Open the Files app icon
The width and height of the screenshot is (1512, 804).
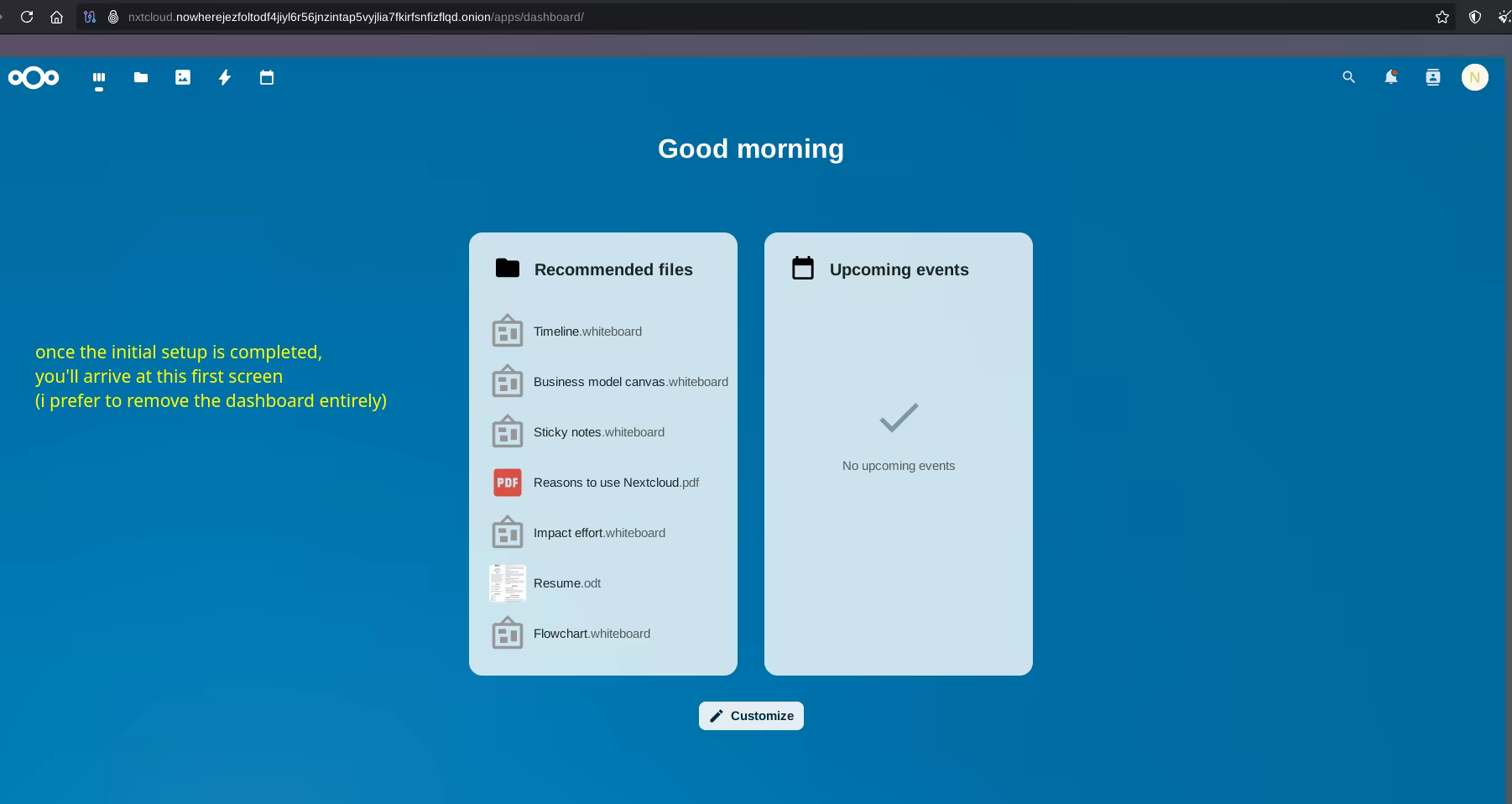141,77
